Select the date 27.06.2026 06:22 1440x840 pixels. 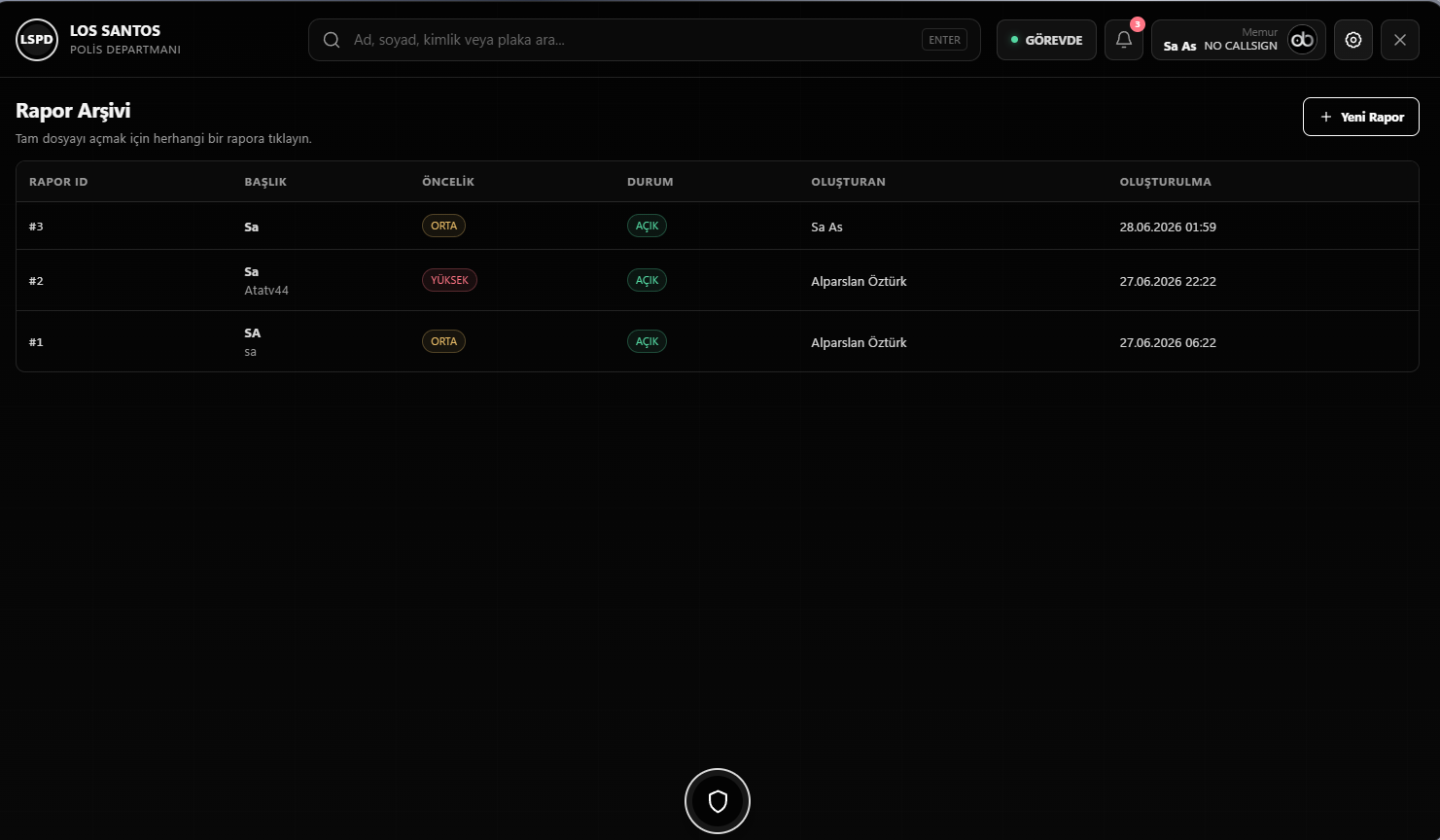(1168, 342)
